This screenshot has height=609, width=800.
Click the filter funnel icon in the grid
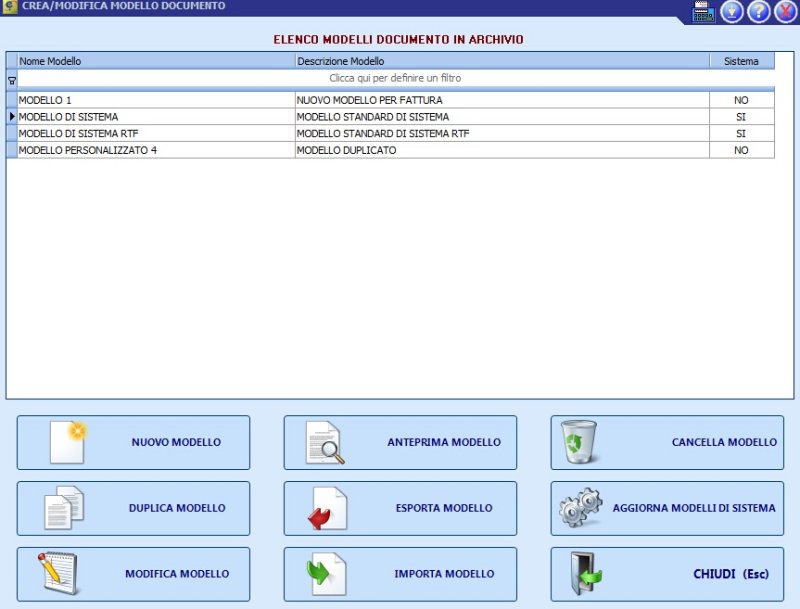click(x=12, y=80)
